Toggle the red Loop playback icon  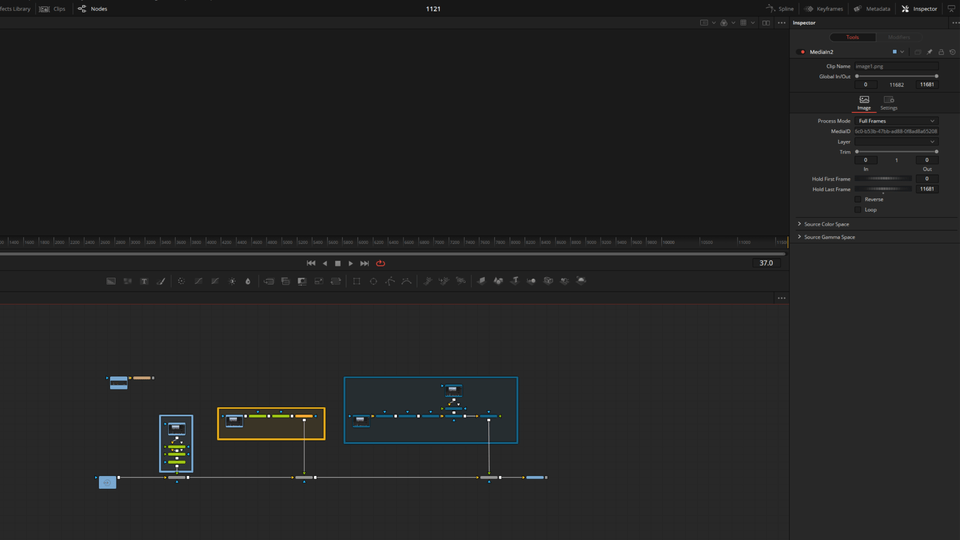[380, 263]
